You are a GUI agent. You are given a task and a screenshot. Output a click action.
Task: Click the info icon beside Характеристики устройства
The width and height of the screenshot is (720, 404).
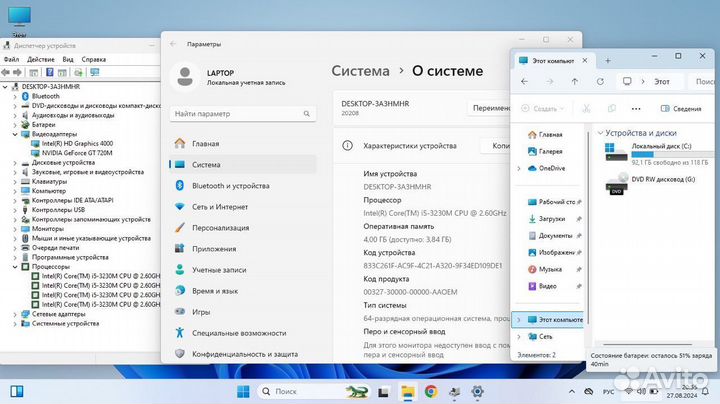(348, 146)
